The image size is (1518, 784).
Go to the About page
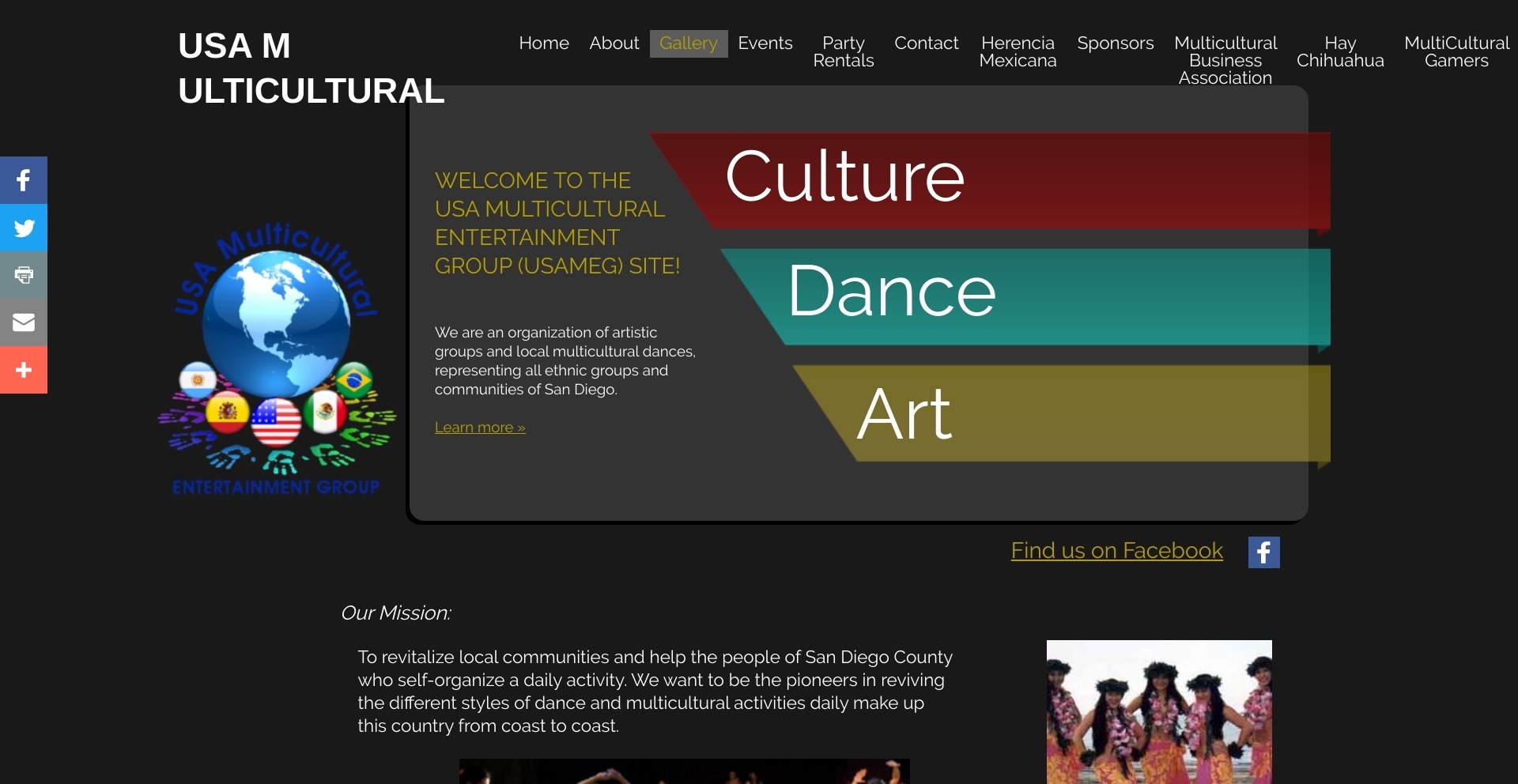tap(614, 43)
